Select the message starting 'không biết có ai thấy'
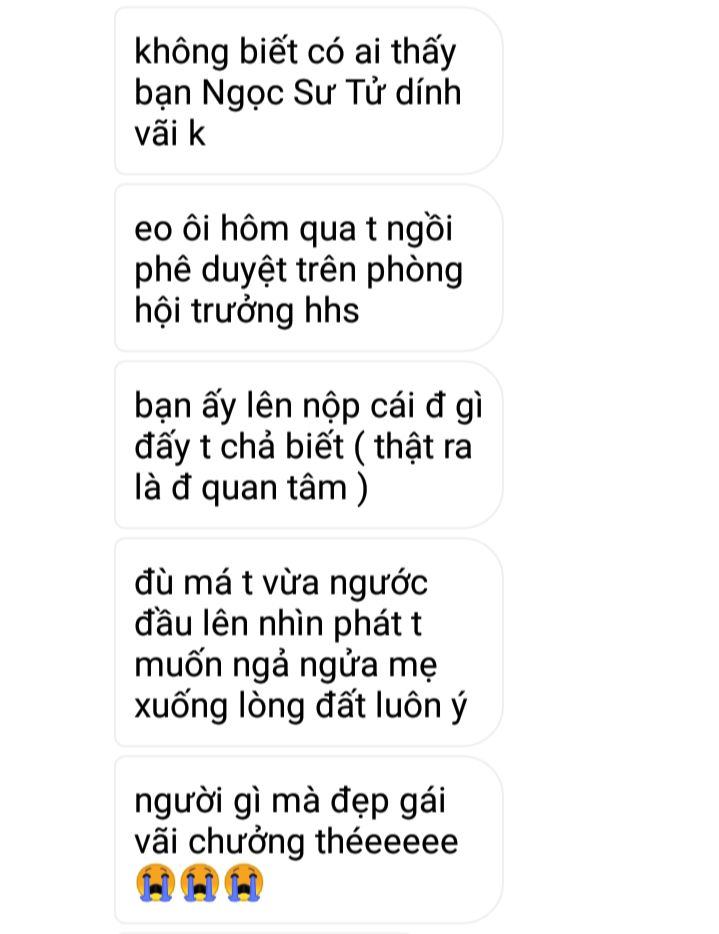 pos(308,91)
